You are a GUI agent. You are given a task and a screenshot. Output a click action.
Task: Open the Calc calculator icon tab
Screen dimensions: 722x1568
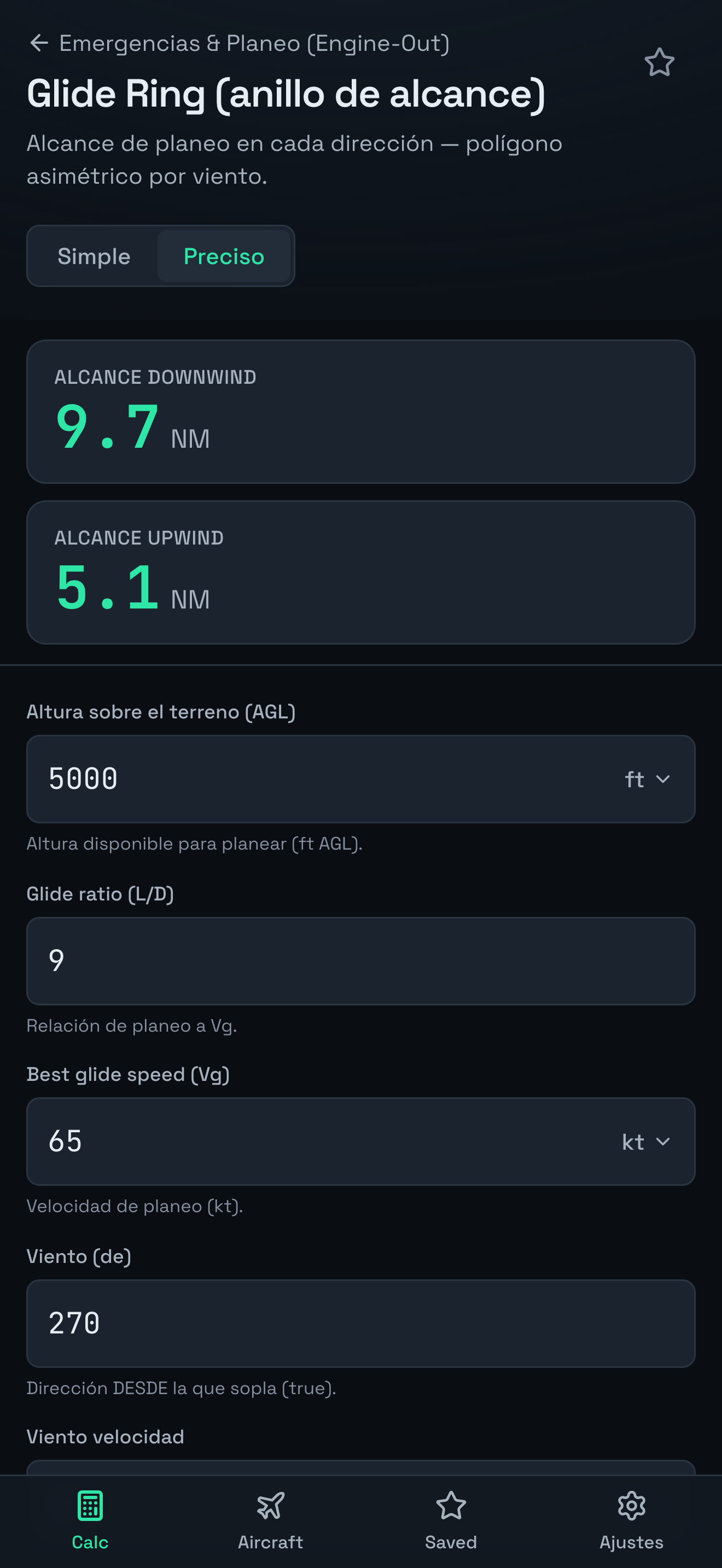pos(90,1506)
